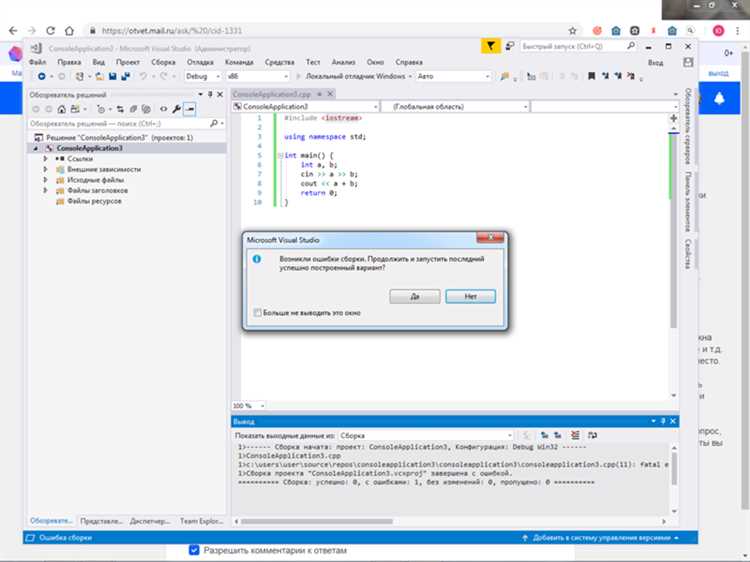Click the Output panel vertical scrollbar thumb

[674, 469]
